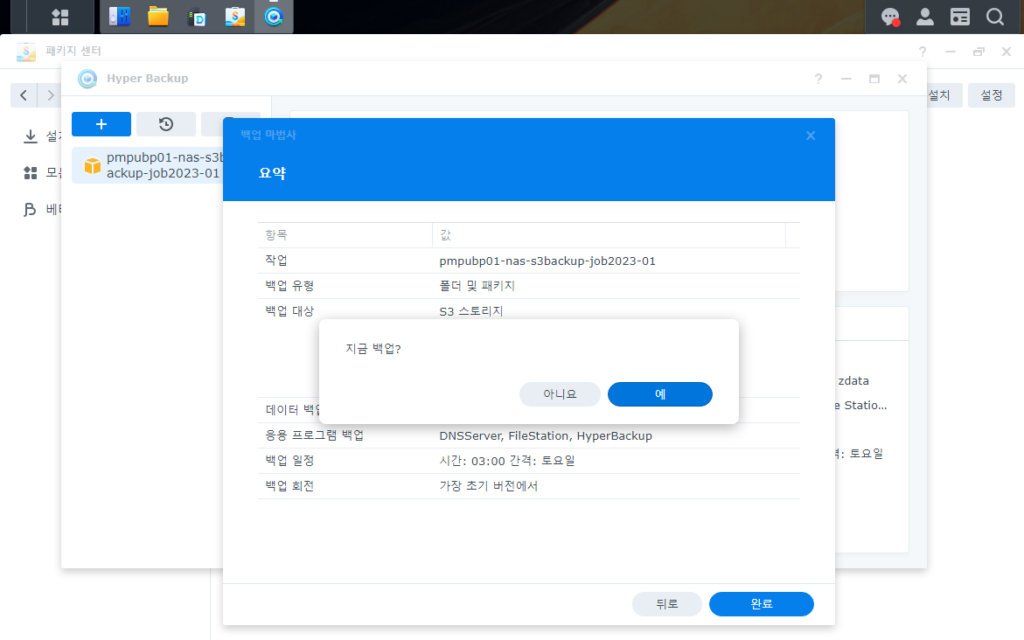Go back with the 뒤로 button
Viewport: 1024px width, 640px height.
pyautogui.click(x=667, y=604)
